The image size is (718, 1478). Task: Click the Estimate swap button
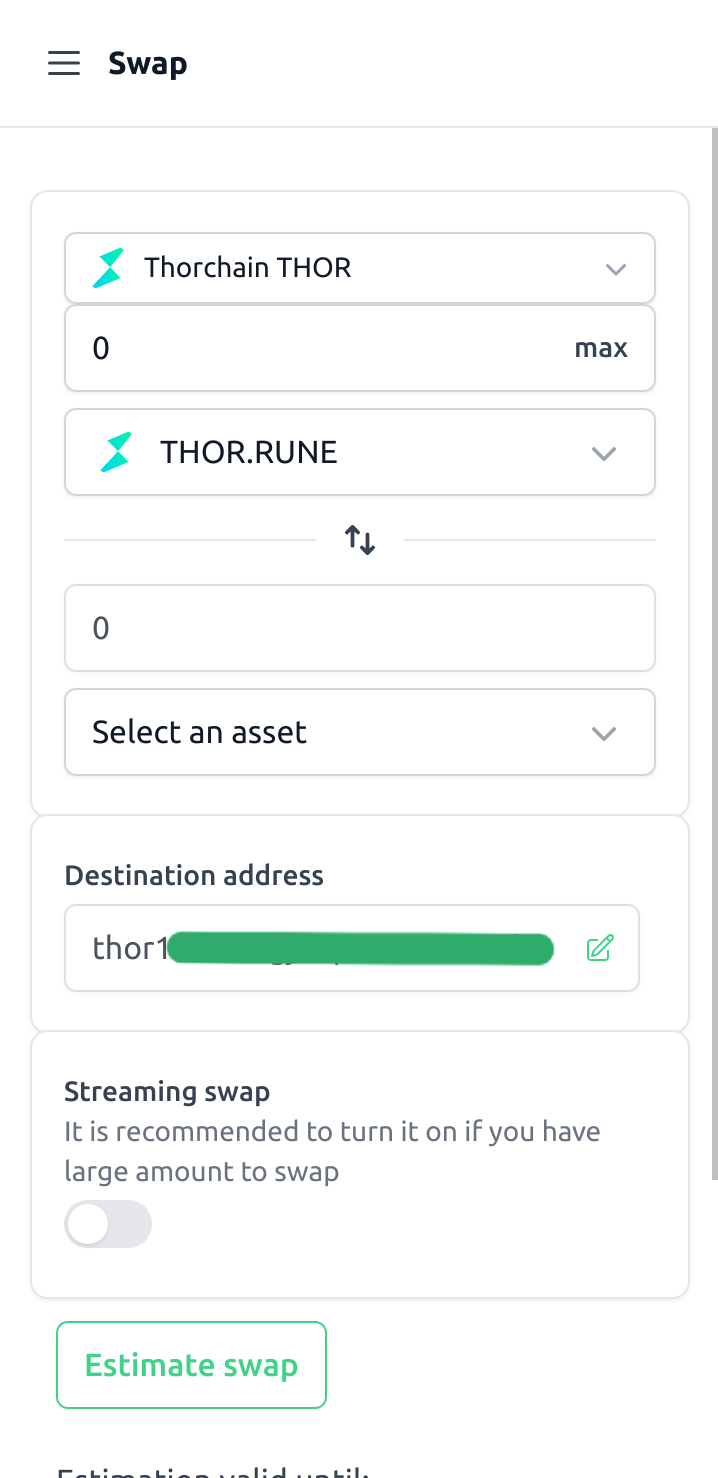point(191,1365)
